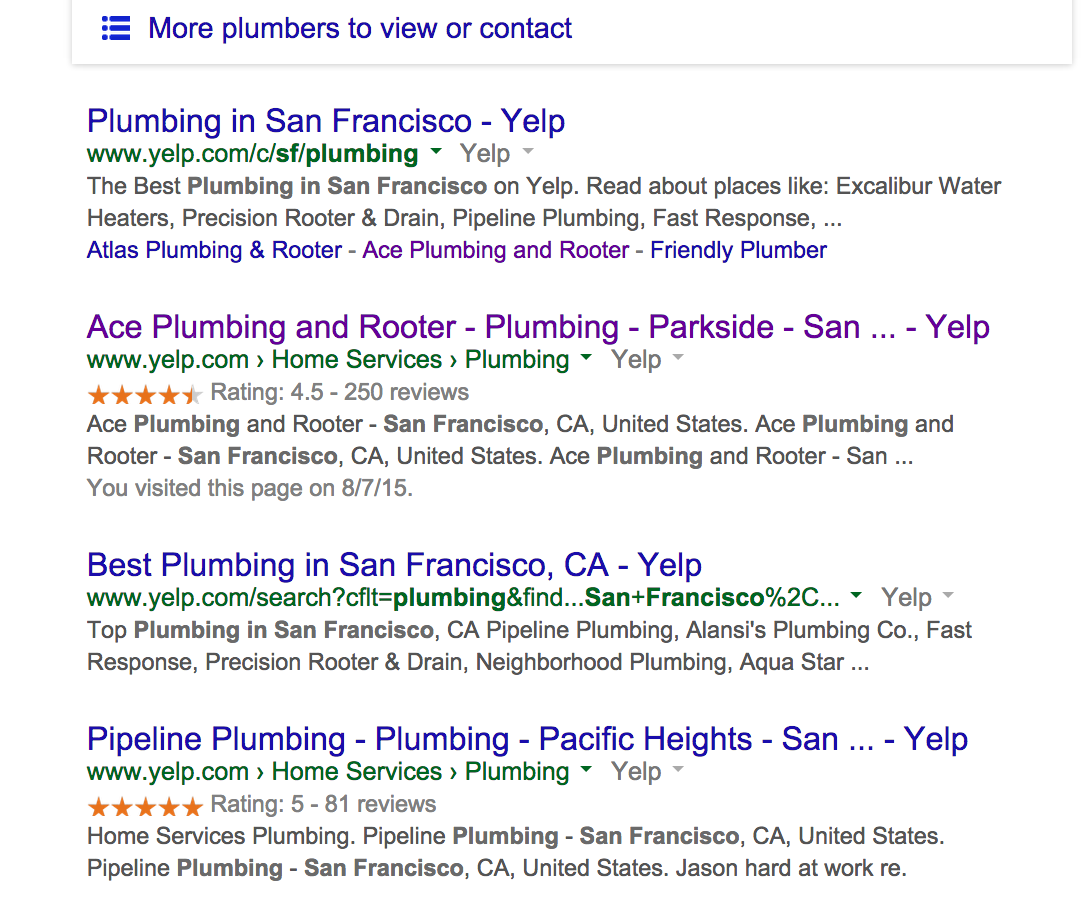Open More plumbers to view or contact

coord(360,28)
